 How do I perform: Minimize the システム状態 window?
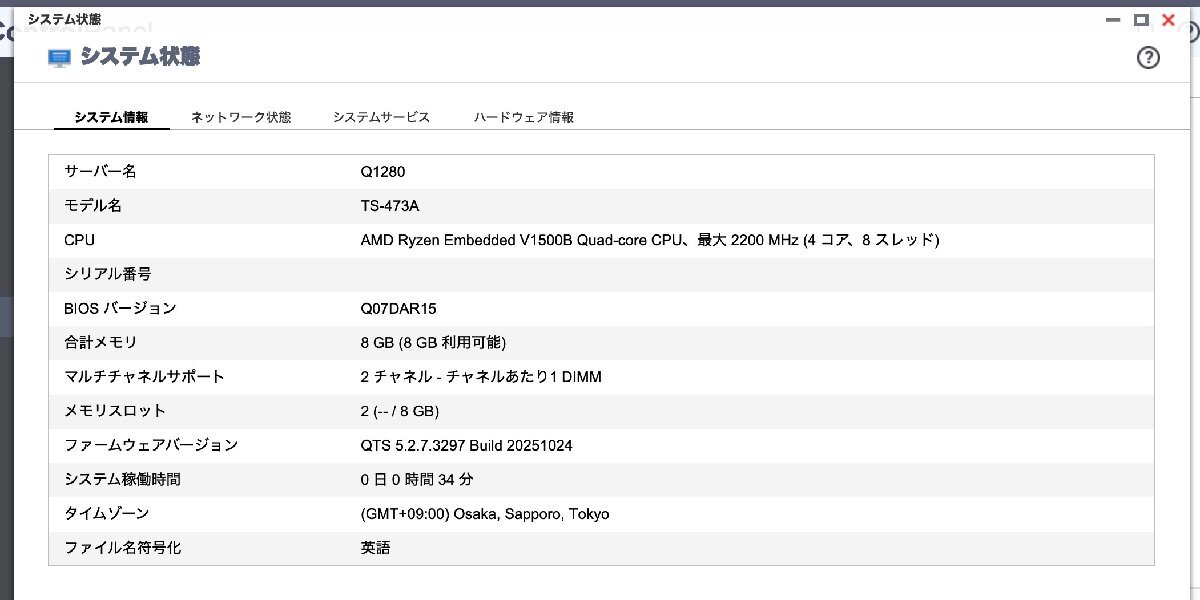[1112, 19]
